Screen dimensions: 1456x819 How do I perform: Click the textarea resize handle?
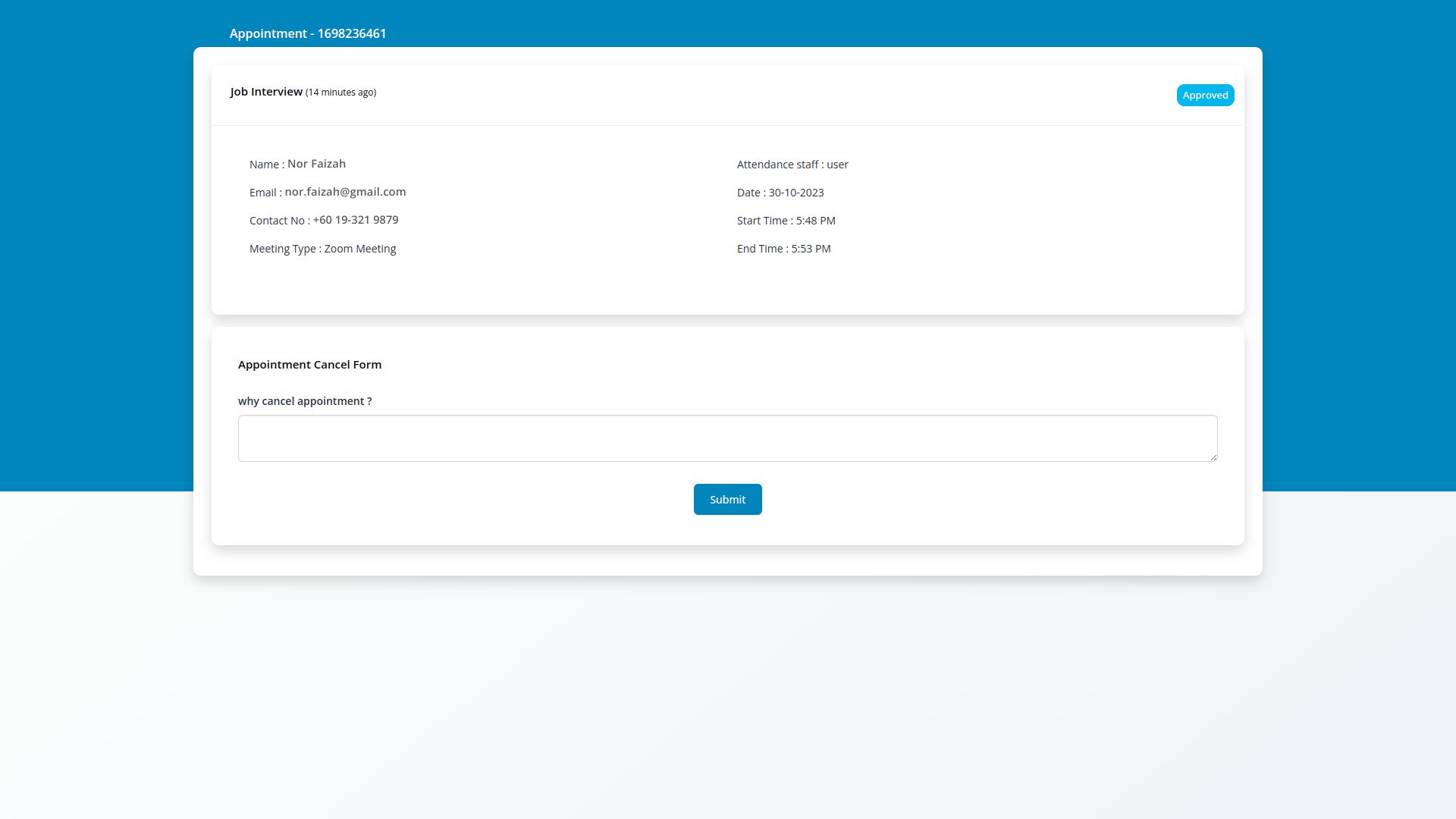point(1213,457)
